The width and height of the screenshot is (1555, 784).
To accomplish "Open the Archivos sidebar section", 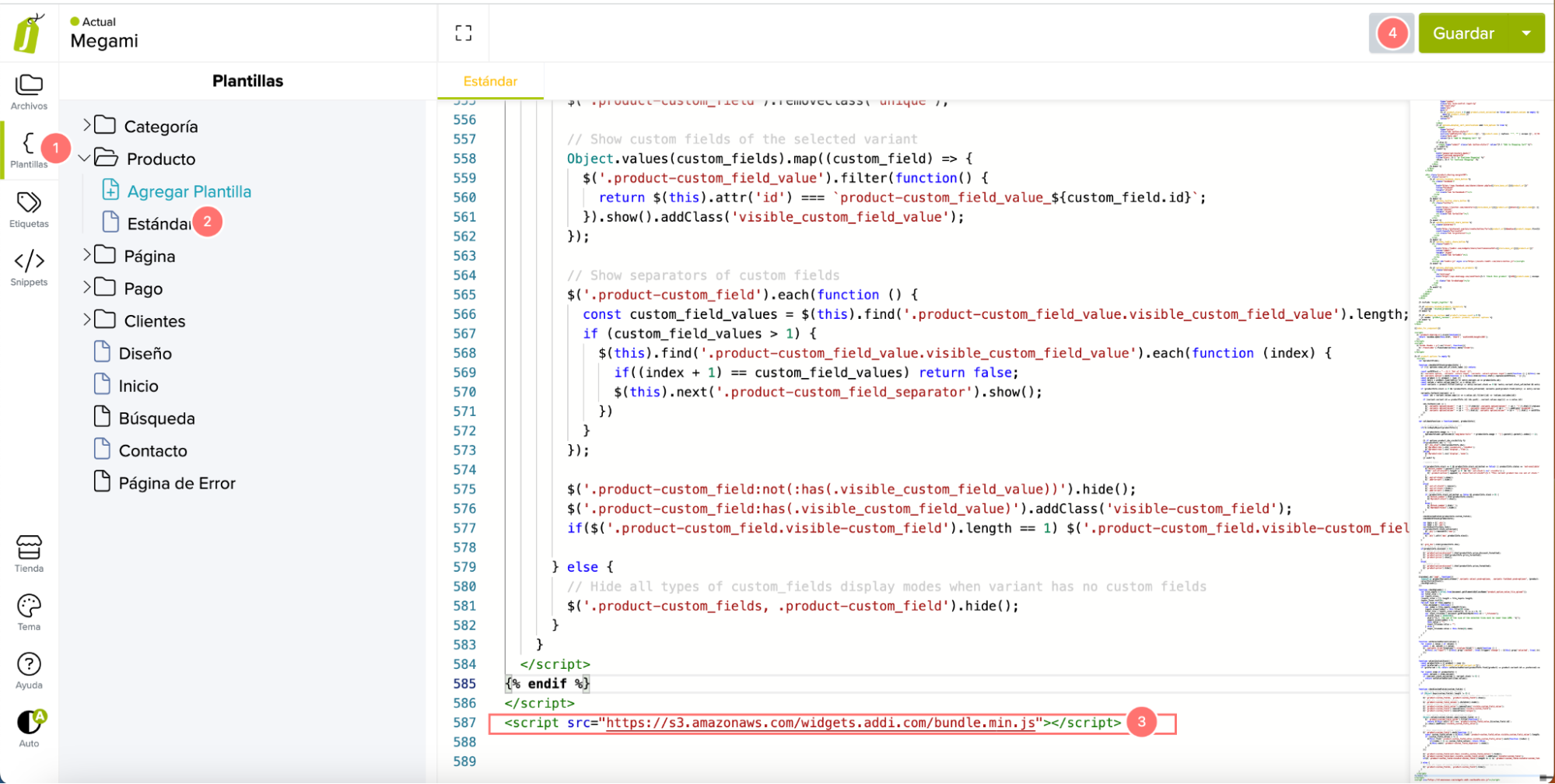I will (x=29, y=92).
